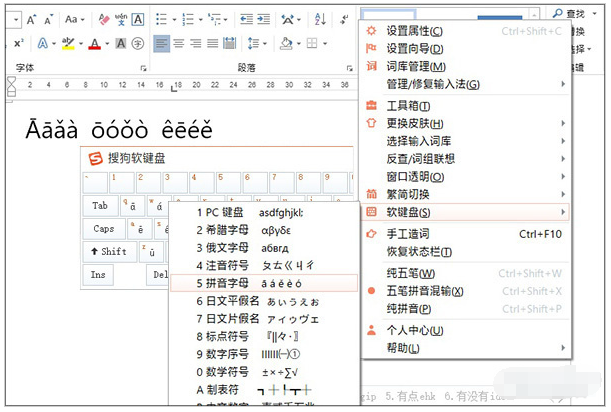This screenshot has width=611, height=412.
Task: Open the bullet list dropdown arrow
Action: click(x=174, y=19)
